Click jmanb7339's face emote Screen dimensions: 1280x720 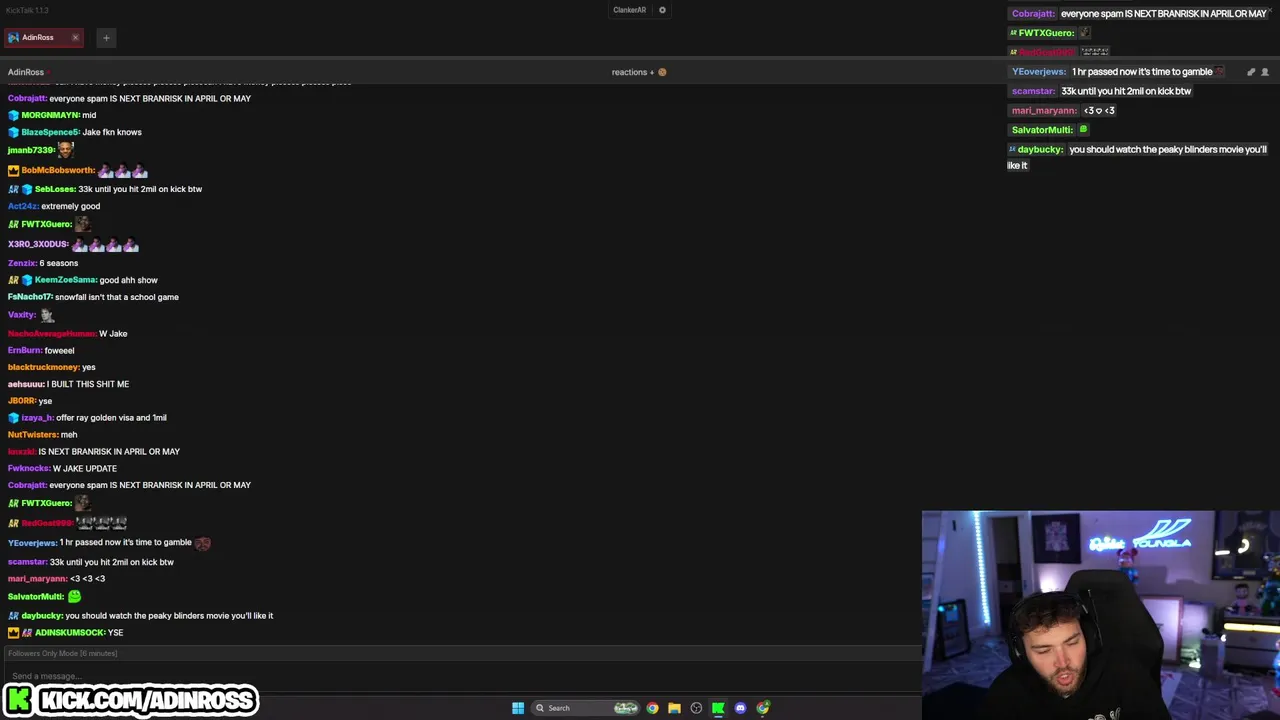65,149
